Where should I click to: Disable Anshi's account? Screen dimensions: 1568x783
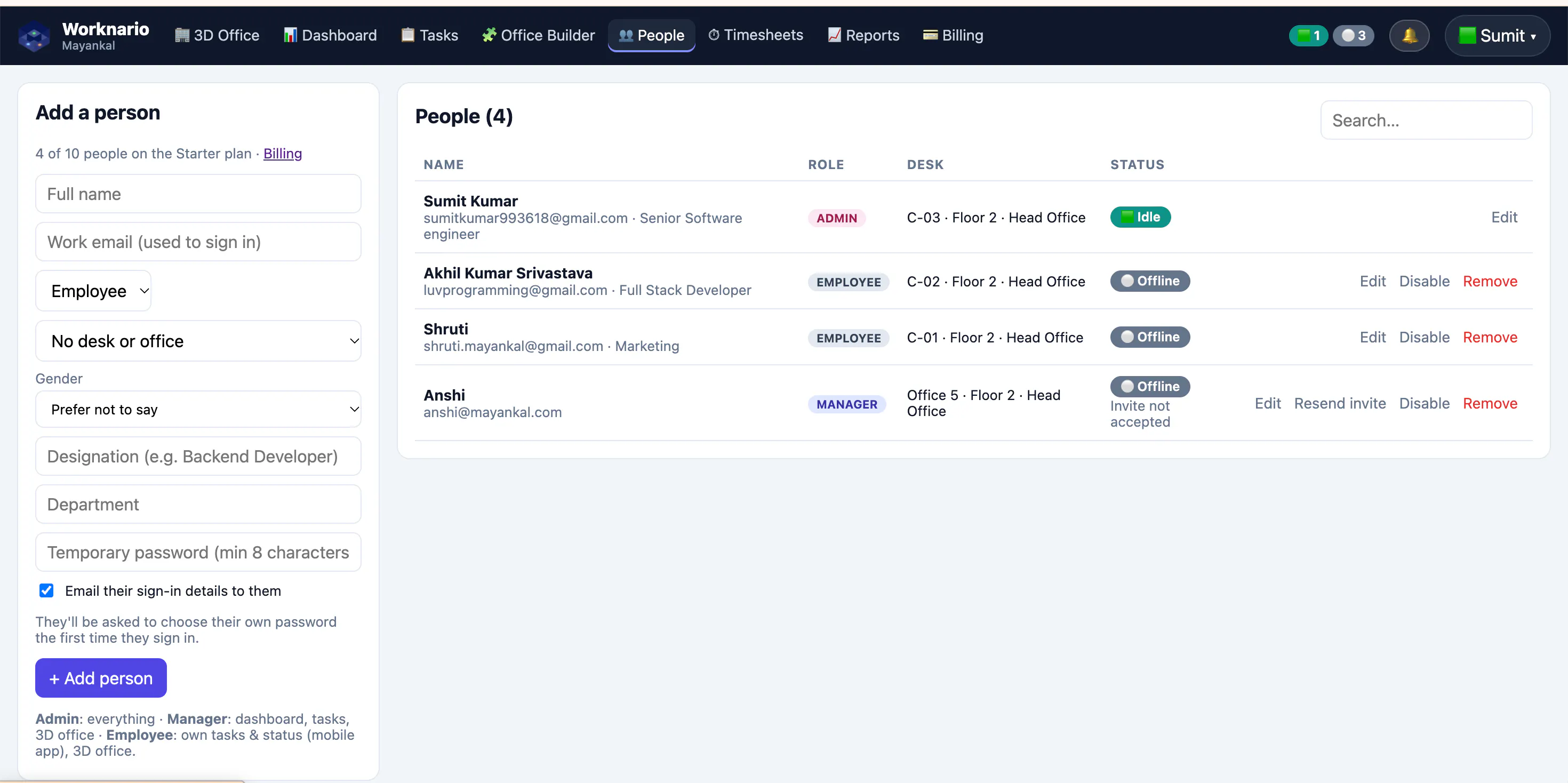click(x=1425, y=403)
